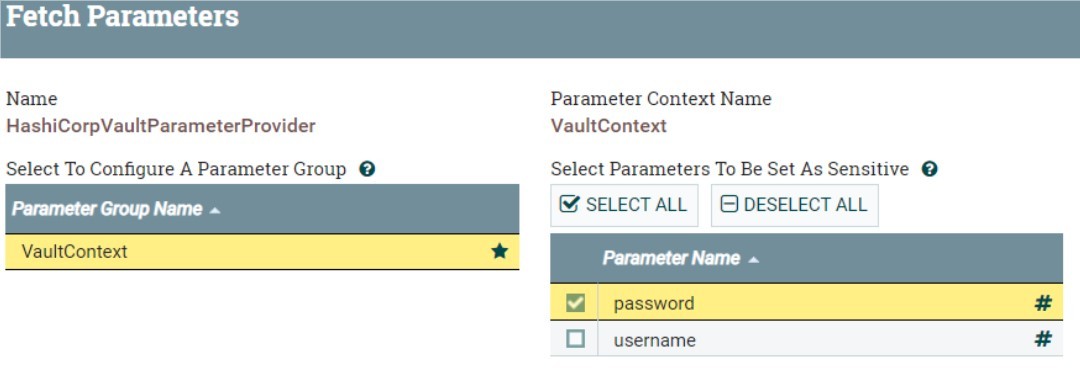The height and width of the screenshot is (373, 1080).
Task: Click the minus icon in Deselect All
Action: tap(729, 204)
